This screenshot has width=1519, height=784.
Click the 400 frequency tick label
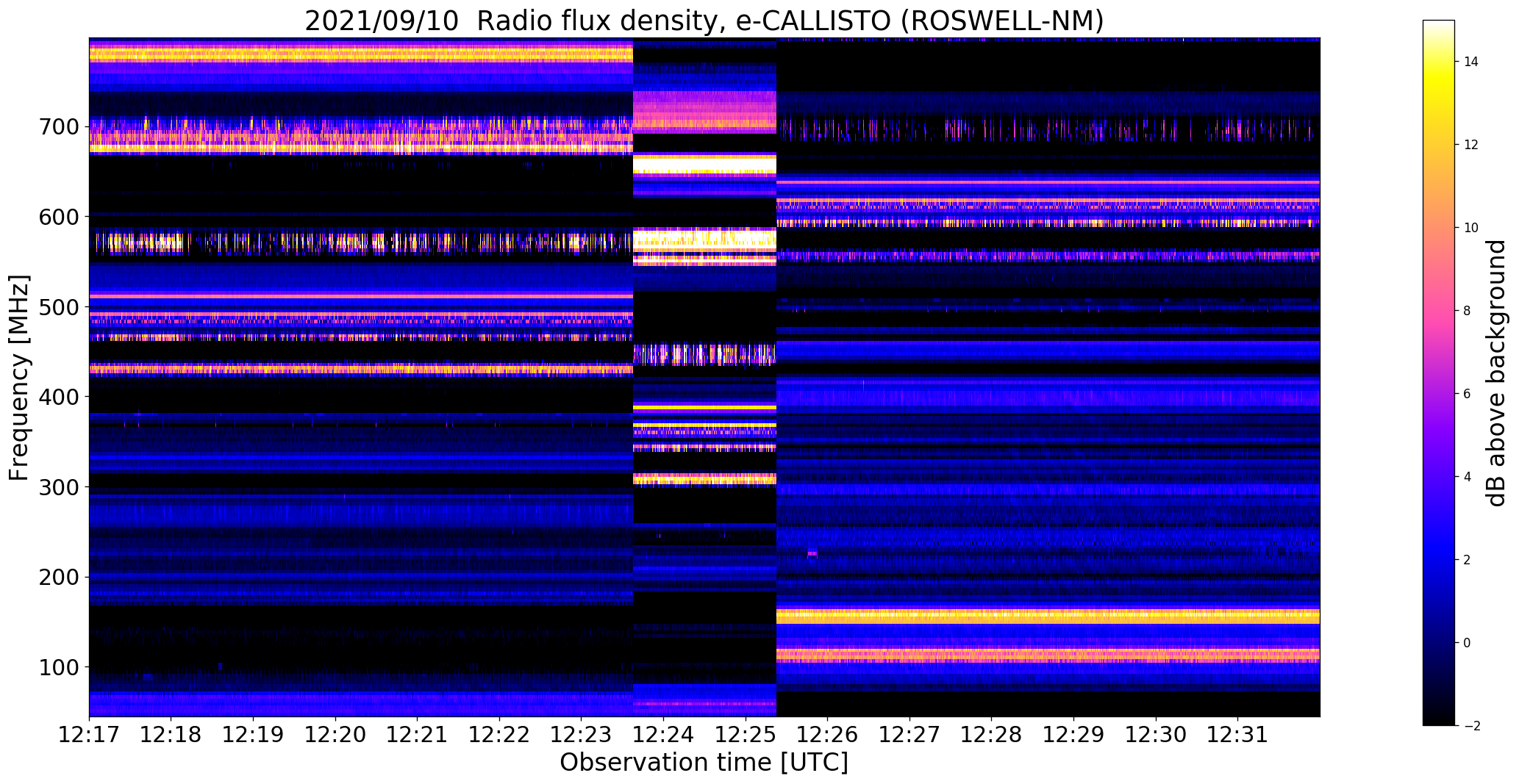(57, 397)
